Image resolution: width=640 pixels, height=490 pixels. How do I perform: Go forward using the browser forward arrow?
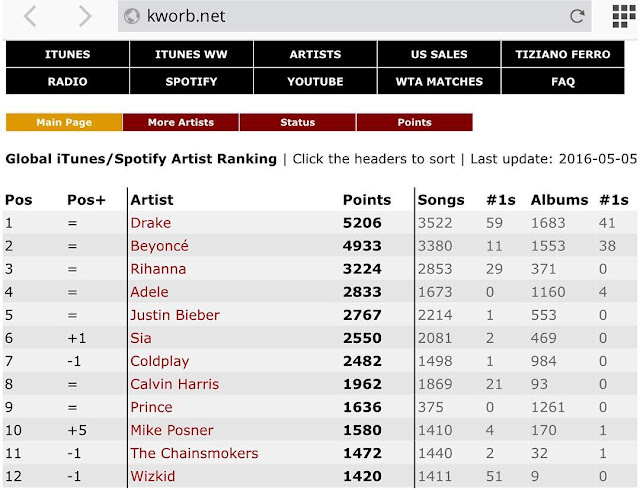pos(84,16)
